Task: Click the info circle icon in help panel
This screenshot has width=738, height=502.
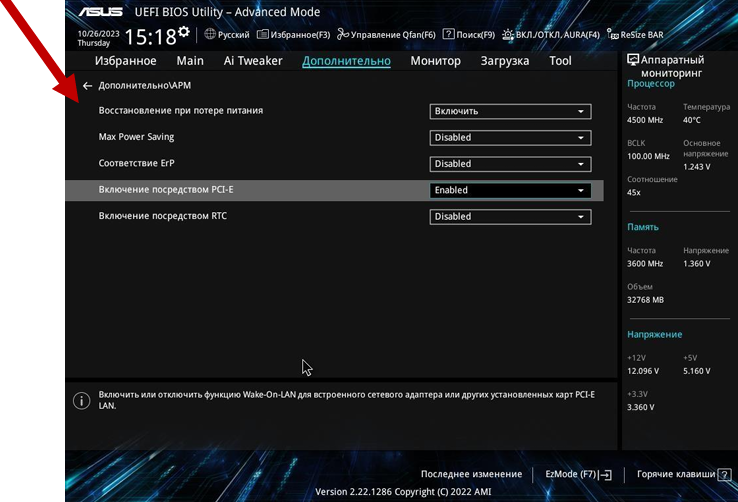Action: [x=81, y=400]
